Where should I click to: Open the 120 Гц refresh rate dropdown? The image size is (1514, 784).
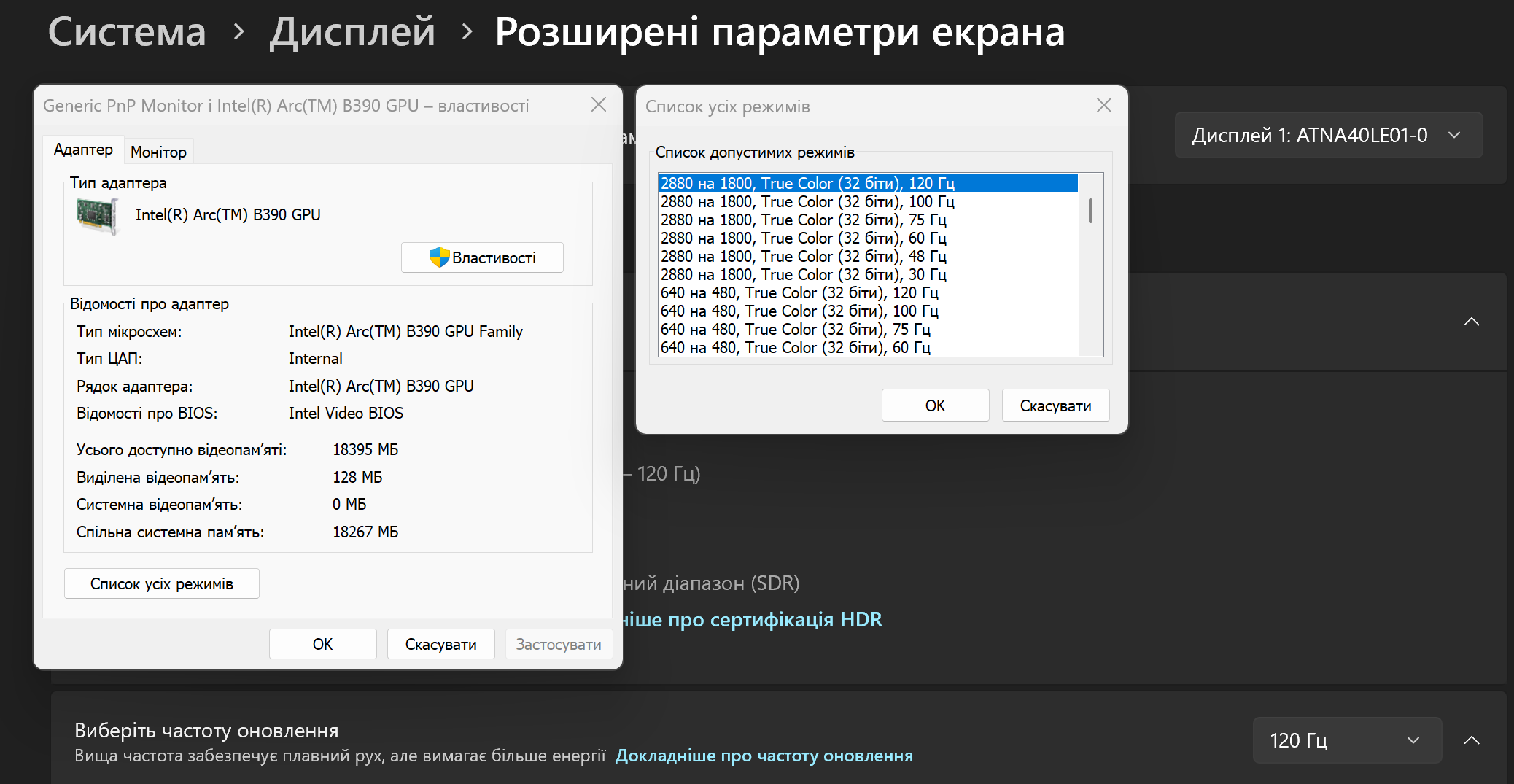pos(1346,740)
